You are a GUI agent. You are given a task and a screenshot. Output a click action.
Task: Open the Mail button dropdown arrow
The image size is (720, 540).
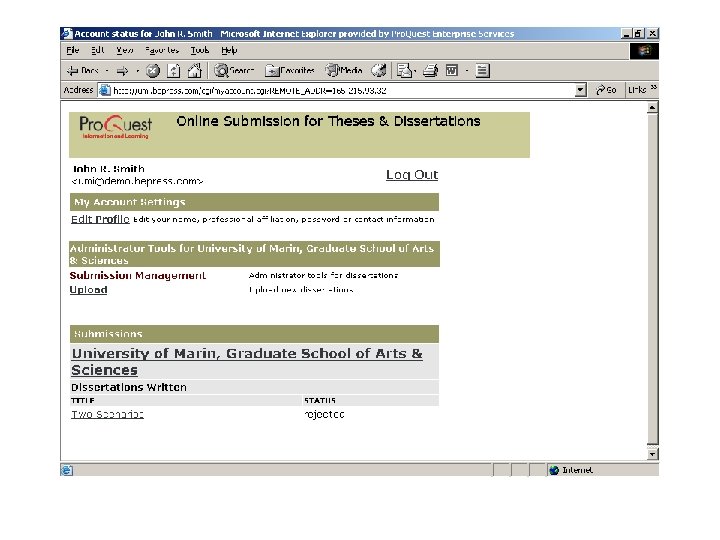click(414, 71)
